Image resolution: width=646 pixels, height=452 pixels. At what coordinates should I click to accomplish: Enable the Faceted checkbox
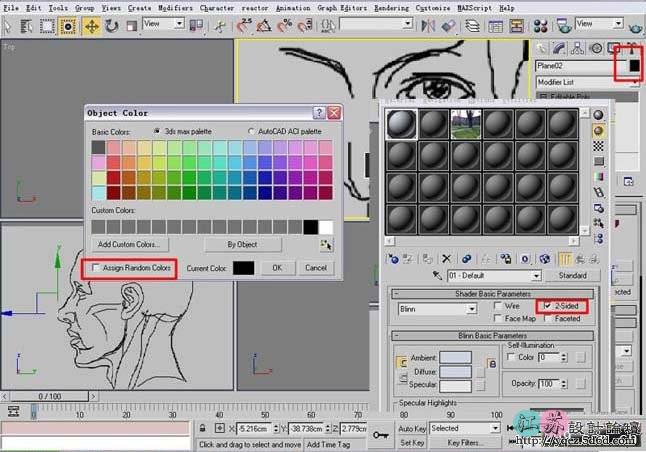pyautogui.click(x=548, y=319)
